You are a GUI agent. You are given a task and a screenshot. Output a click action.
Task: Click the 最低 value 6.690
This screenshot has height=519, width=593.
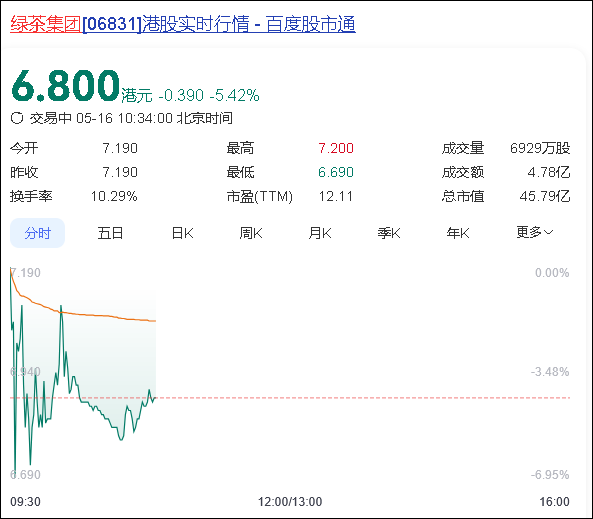pyautogui.click(x=336, y=172)
